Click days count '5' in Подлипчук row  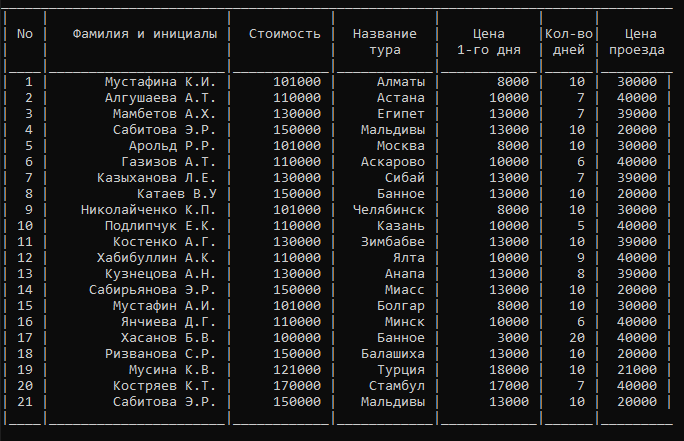pos(581,226)
